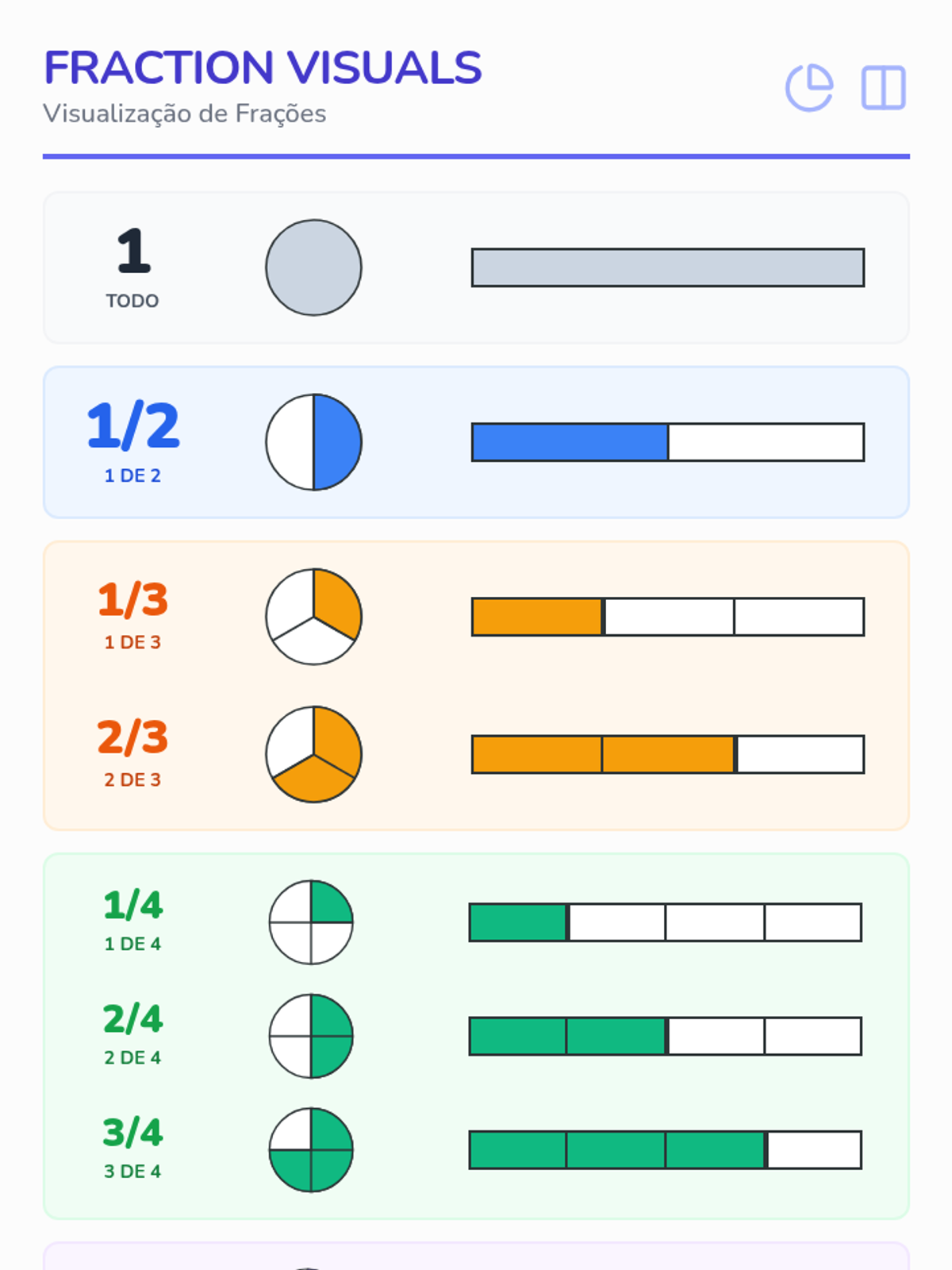Image resolution: width=952 pixels, height=1270 pixels.
Task: Click the 1/2 fraction label
Action: 132,426
